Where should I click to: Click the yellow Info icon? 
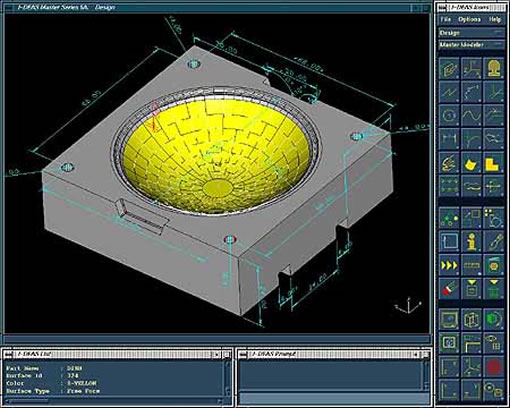[x=471, y=241]
